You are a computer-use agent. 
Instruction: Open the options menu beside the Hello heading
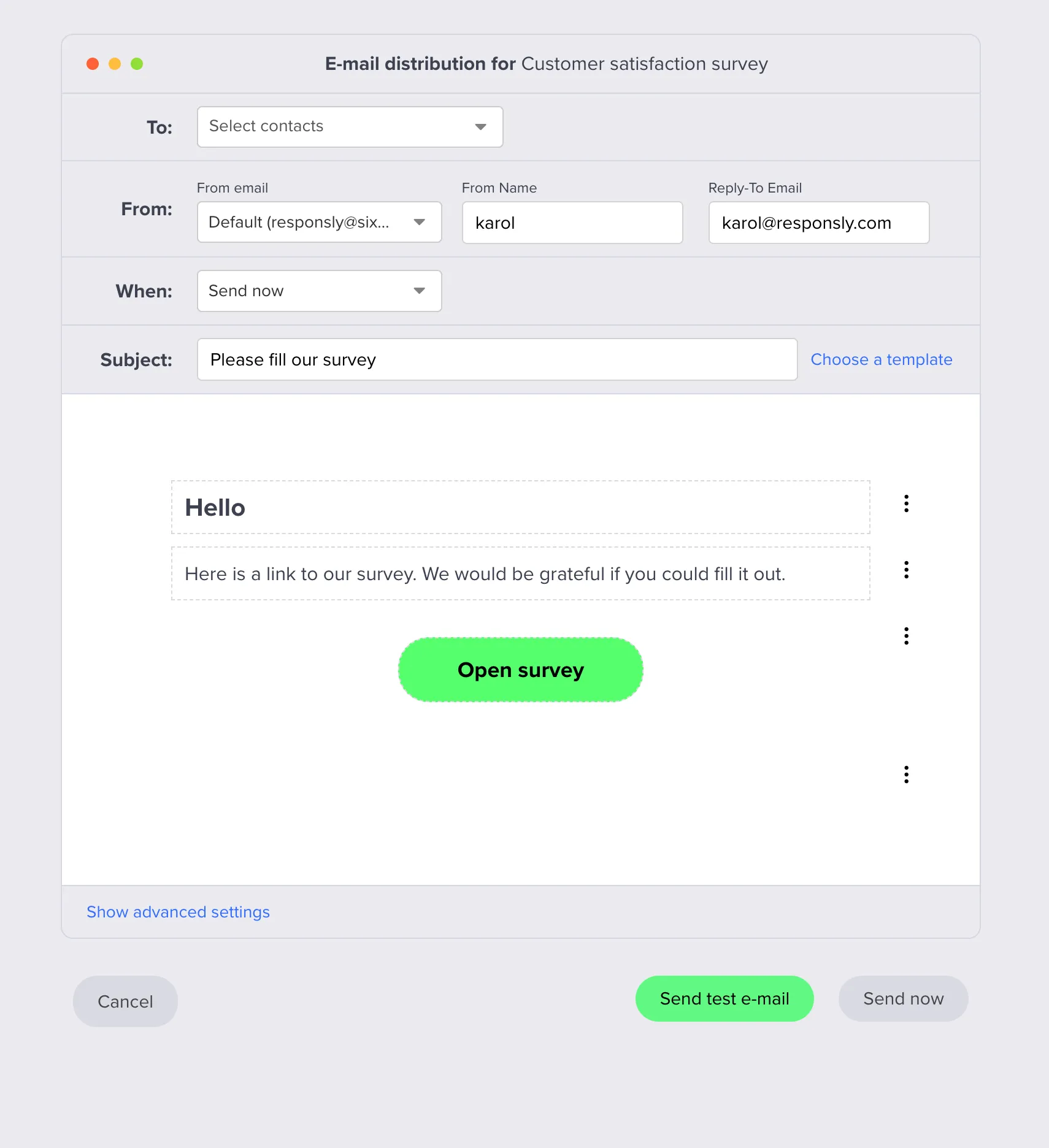pos(906,504)
